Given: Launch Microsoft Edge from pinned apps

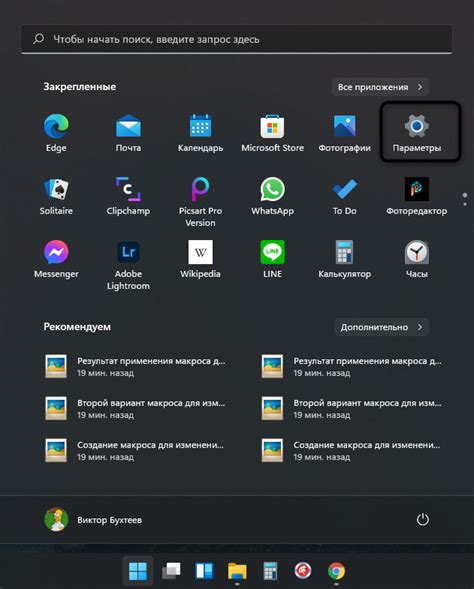Looking at the screenshot, I should tap(56, 132).
